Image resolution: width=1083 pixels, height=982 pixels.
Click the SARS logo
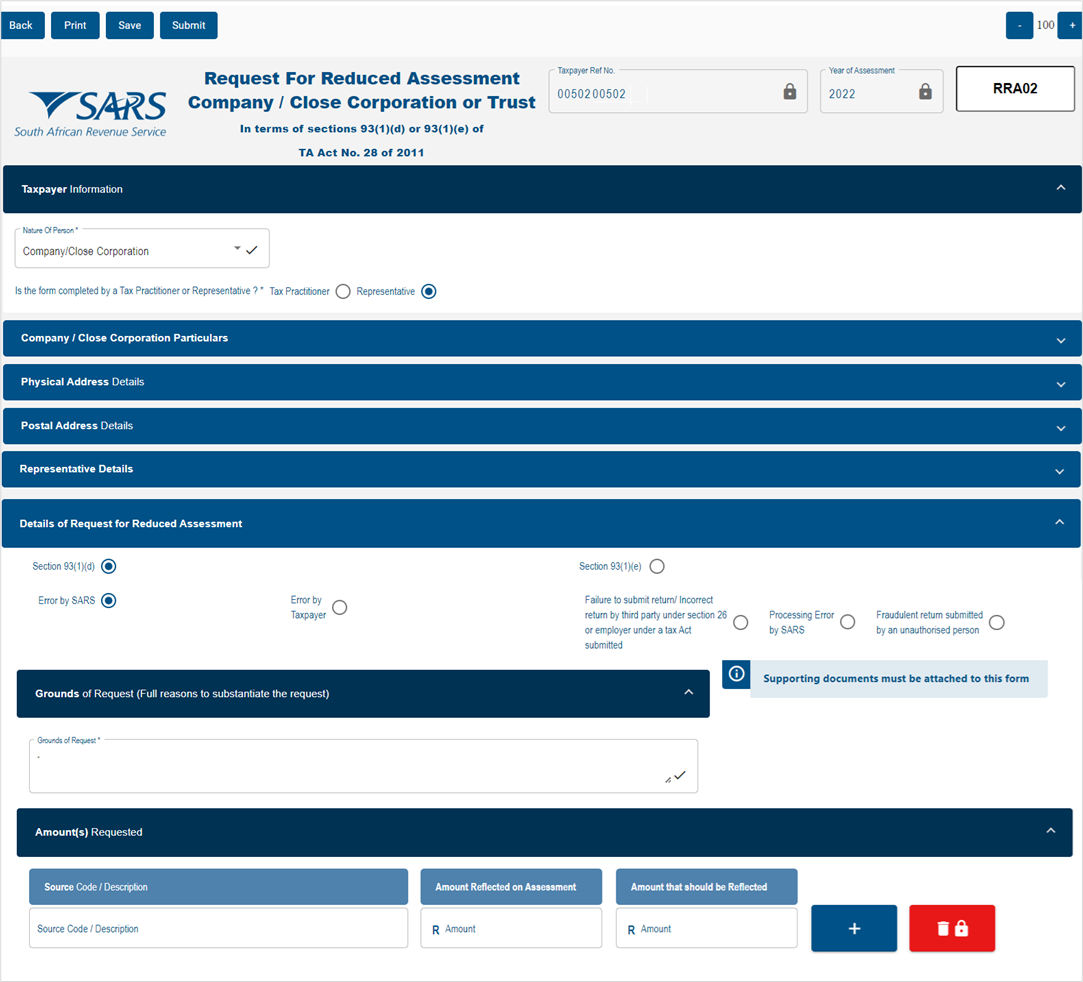(x=90, y=114)
